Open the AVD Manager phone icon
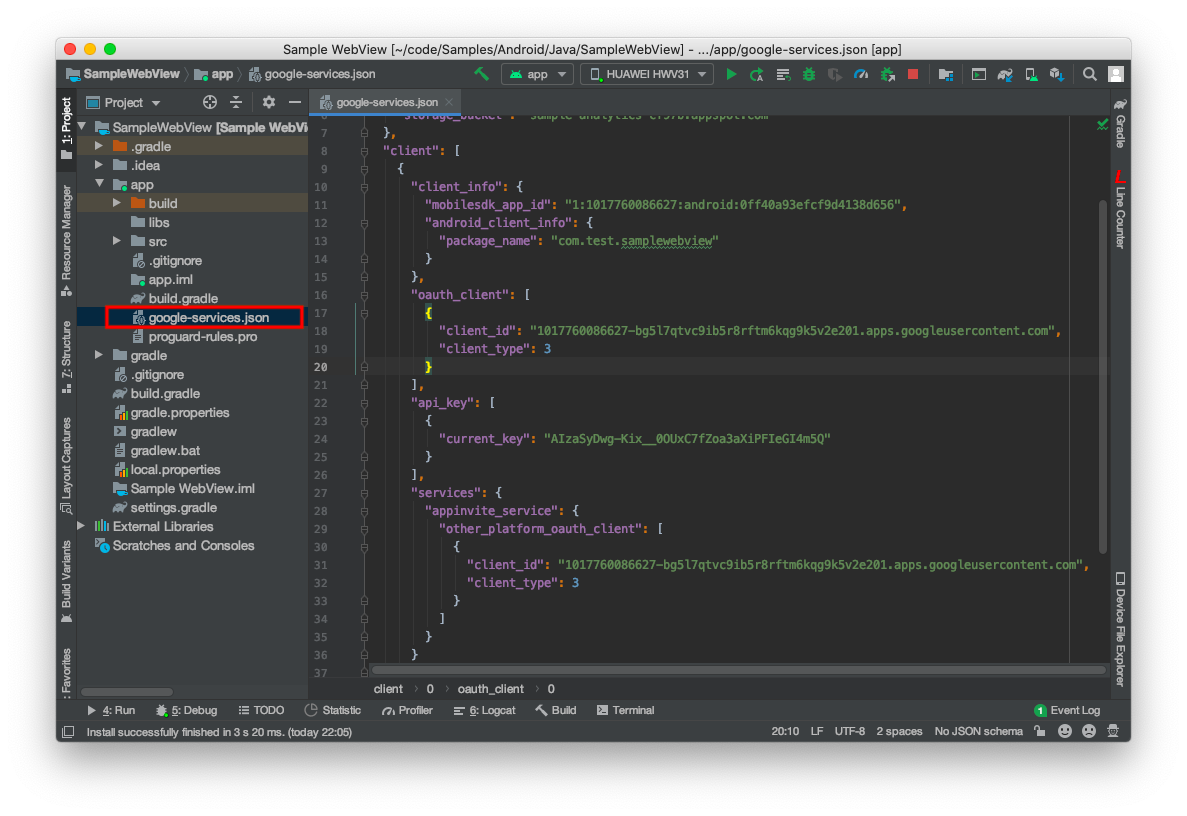The height and width of the screenshot is (816, 1187). [x=1031, y=74]
